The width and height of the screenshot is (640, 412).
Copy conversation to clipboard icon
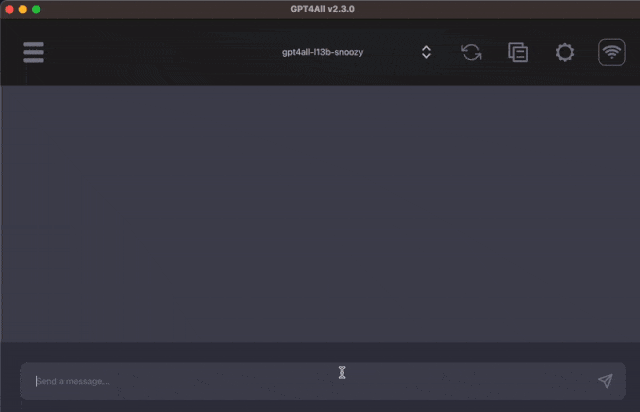518,52
